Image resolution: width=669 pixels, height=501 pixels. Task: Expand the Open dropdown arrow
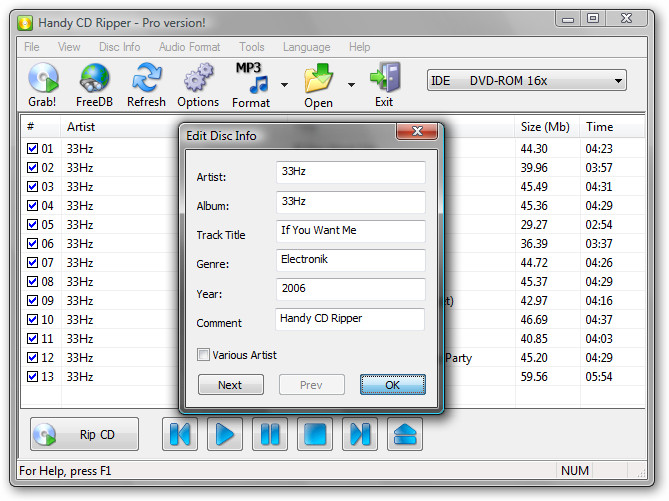(351, 84)
